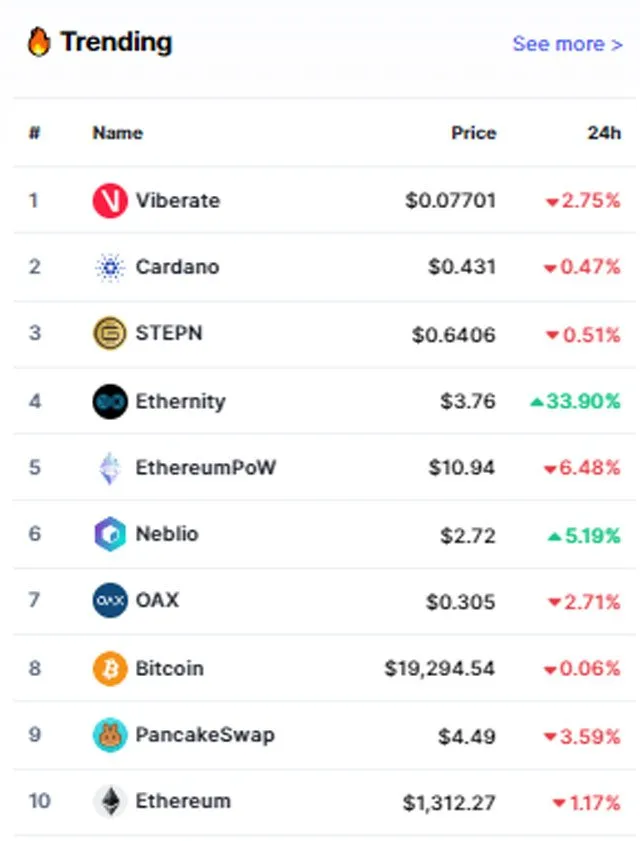The width and height of the screenshot is (640, 841).
Task: Sort by the Price column header
Action: click(474, 133)
